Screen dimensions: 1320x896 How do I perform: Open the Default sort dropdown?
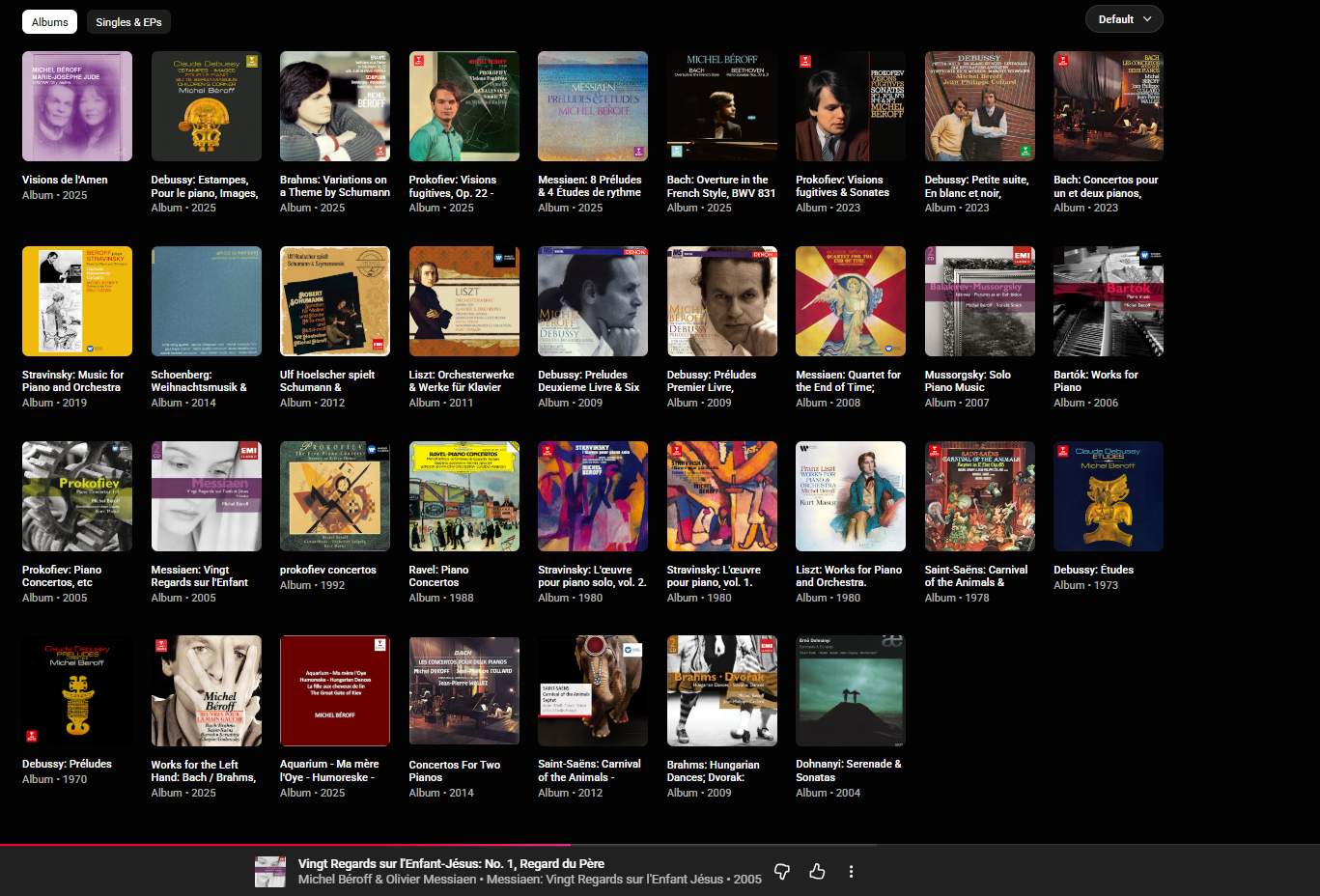[1124, 19]
